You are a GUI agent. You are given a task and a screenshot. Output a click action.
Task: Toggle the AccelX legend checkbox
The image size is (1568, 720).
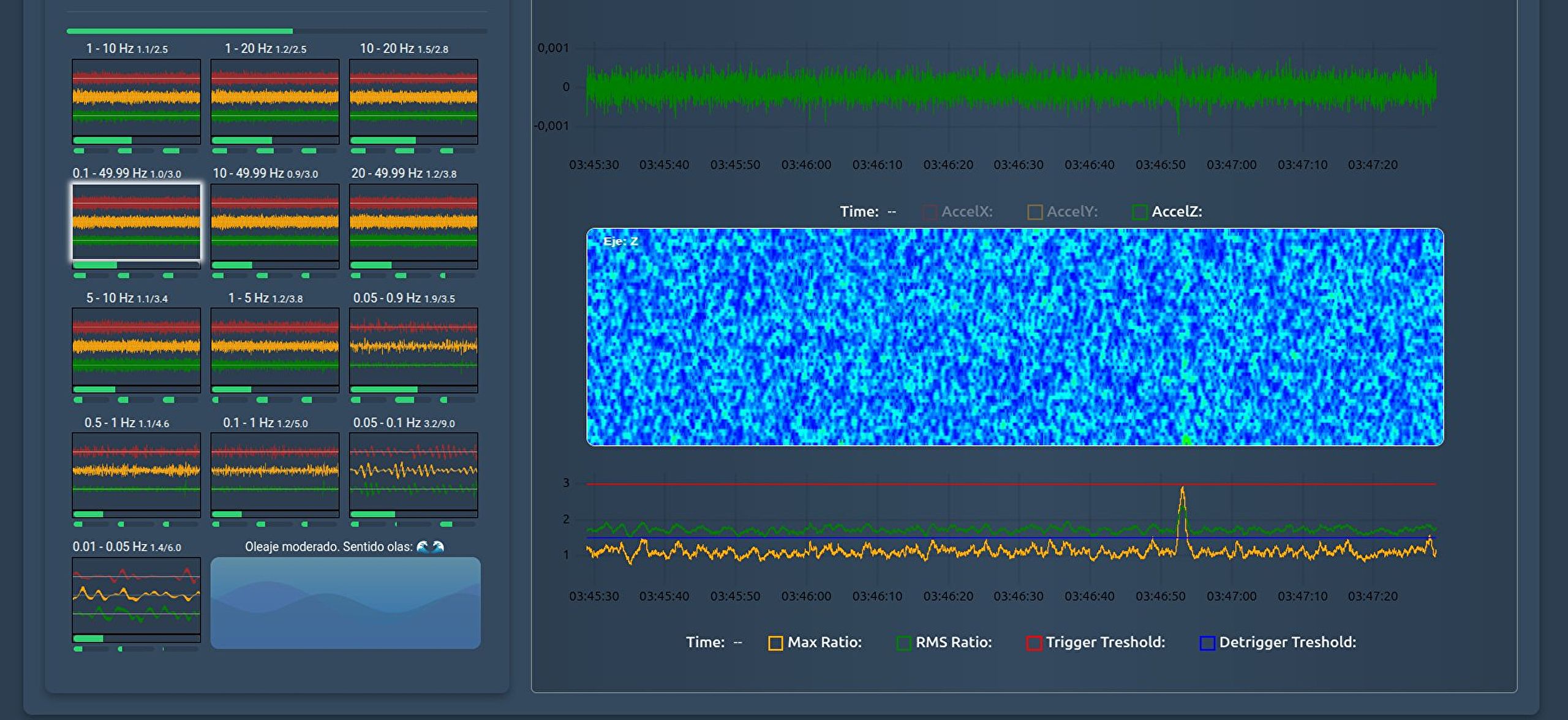929,212
